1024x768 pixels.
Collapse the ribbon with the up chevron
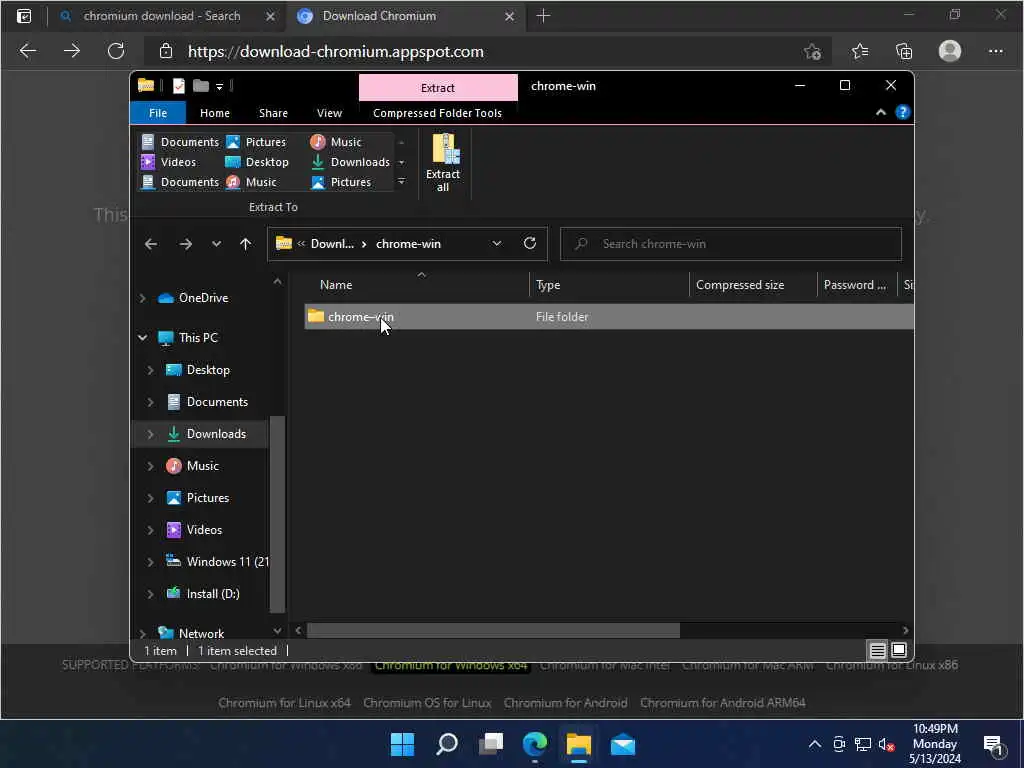pyautogui.click(x=881, y=112)
